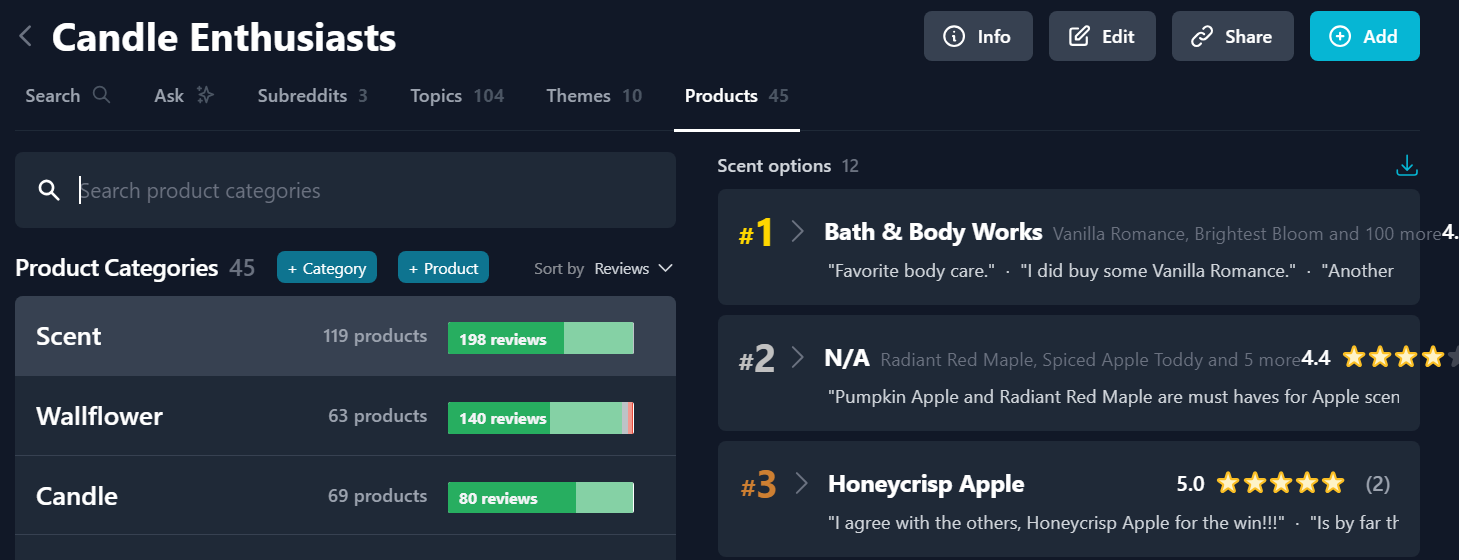Click the magnifier icon in the category search box
Screen dimensions: 1459x560
point(49,190)
